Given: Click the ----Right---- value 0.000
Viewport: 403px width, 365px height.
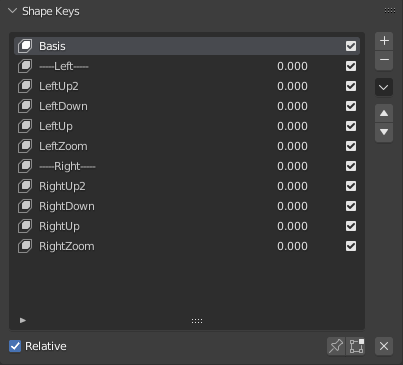Looking at the screenshot, I should pyautogui.click(x=292, y=166).
